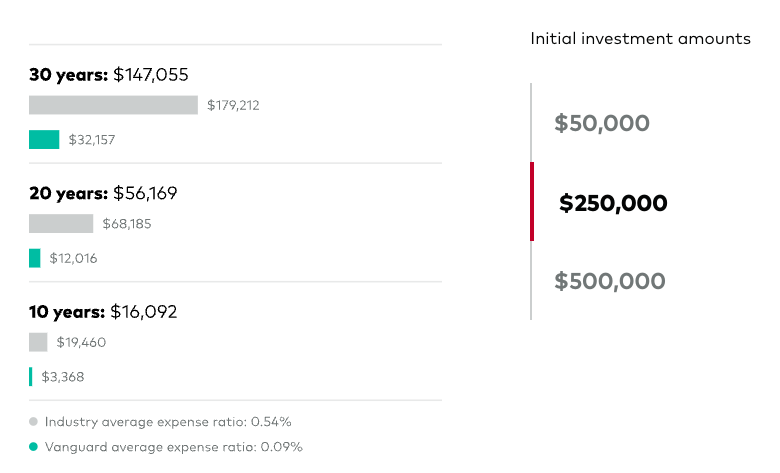This screenshot has height=473, width=780.
Task: Click the thin green 10-year Vanguard bar
Action: tap(31, 377)
